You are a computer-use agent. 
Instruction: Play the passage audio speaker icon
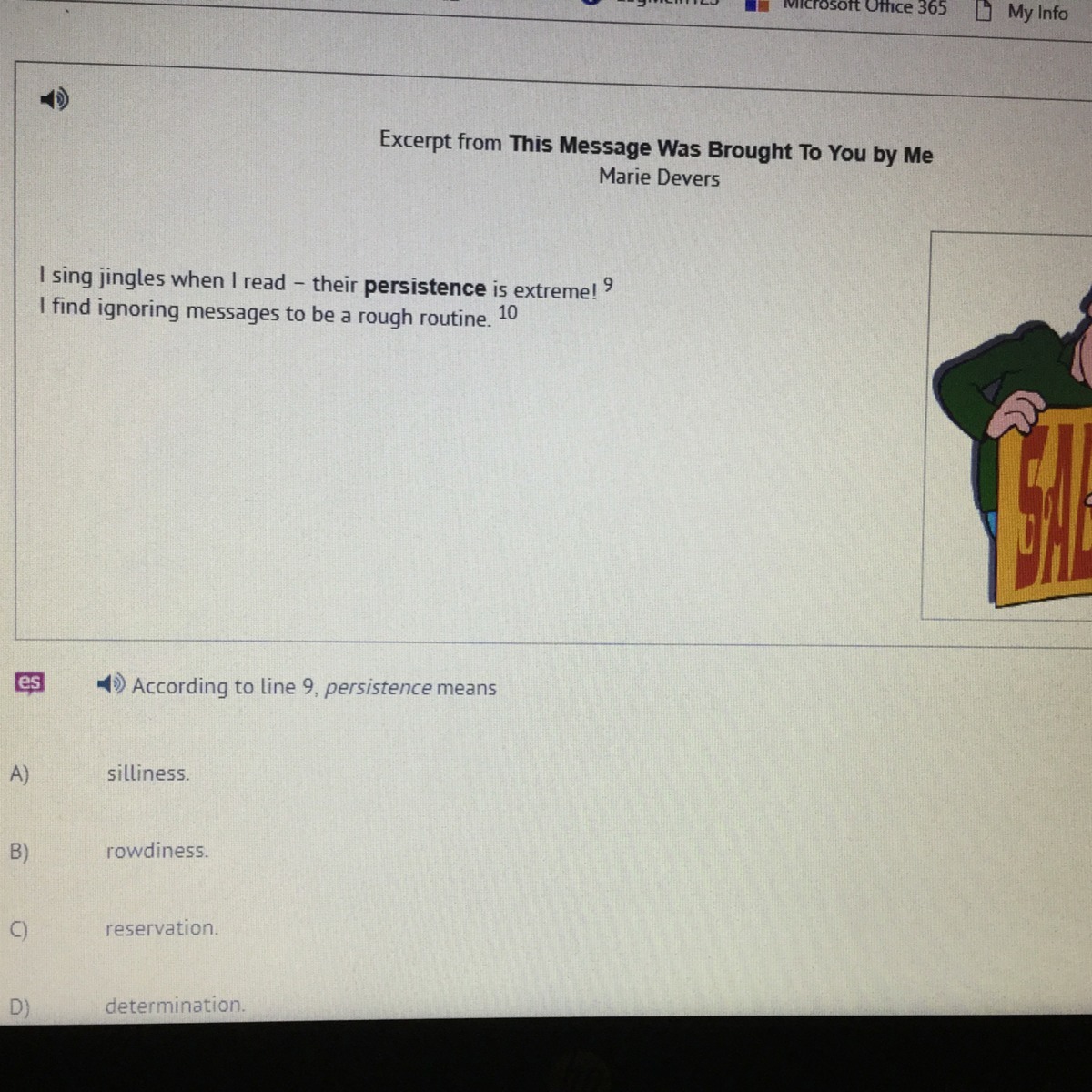pos(55,98)
